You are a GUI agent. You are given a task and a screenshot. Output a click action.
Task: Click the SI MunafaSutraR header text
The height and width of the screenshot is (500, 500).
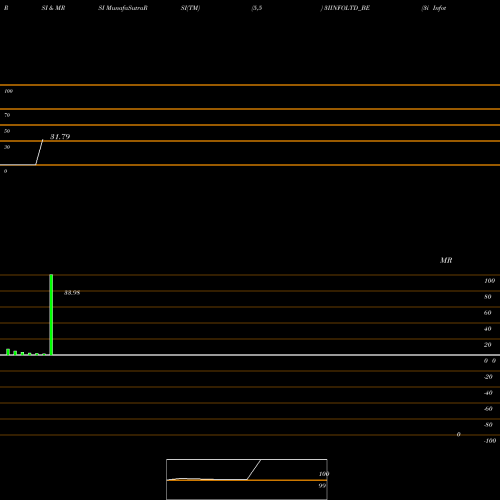(123, 8)
